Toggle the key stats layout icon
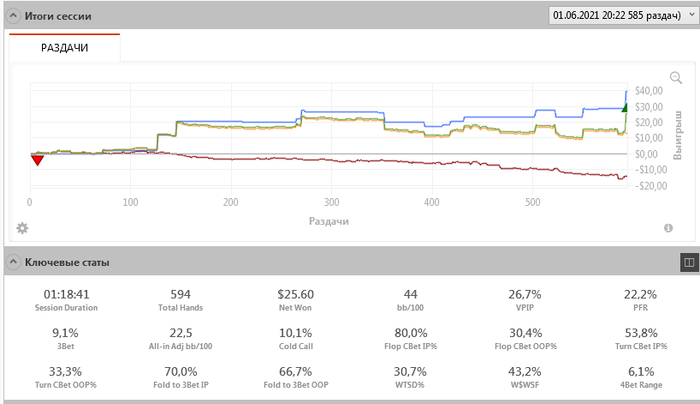Viewport: 700px width, 404px height. point(688,262)
